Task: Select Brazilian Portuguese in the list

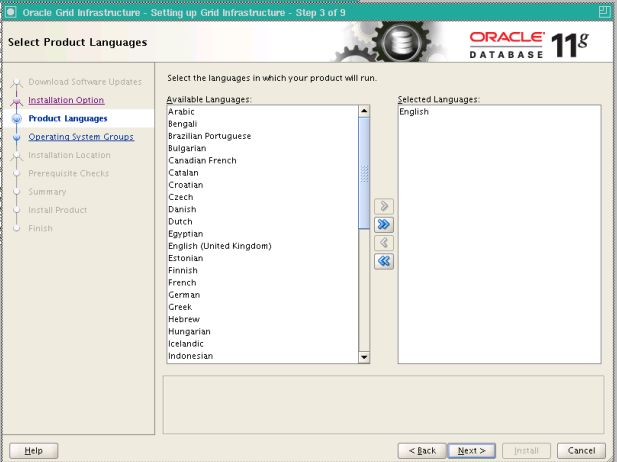Action: [262, 136]
